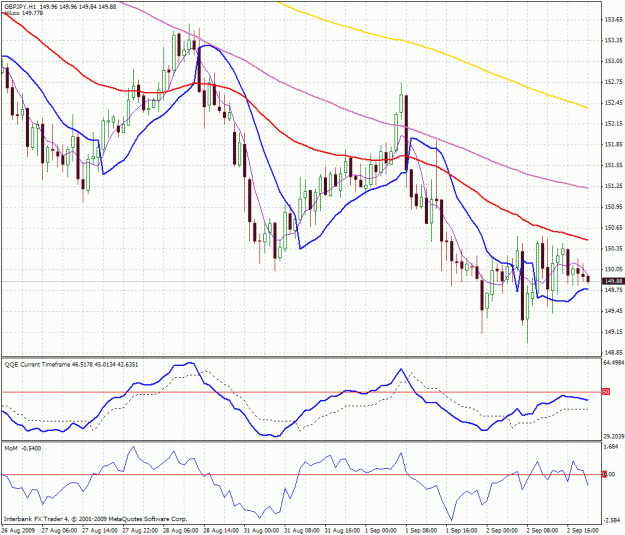Click the 27 Aug 14:00 time label

99,531
